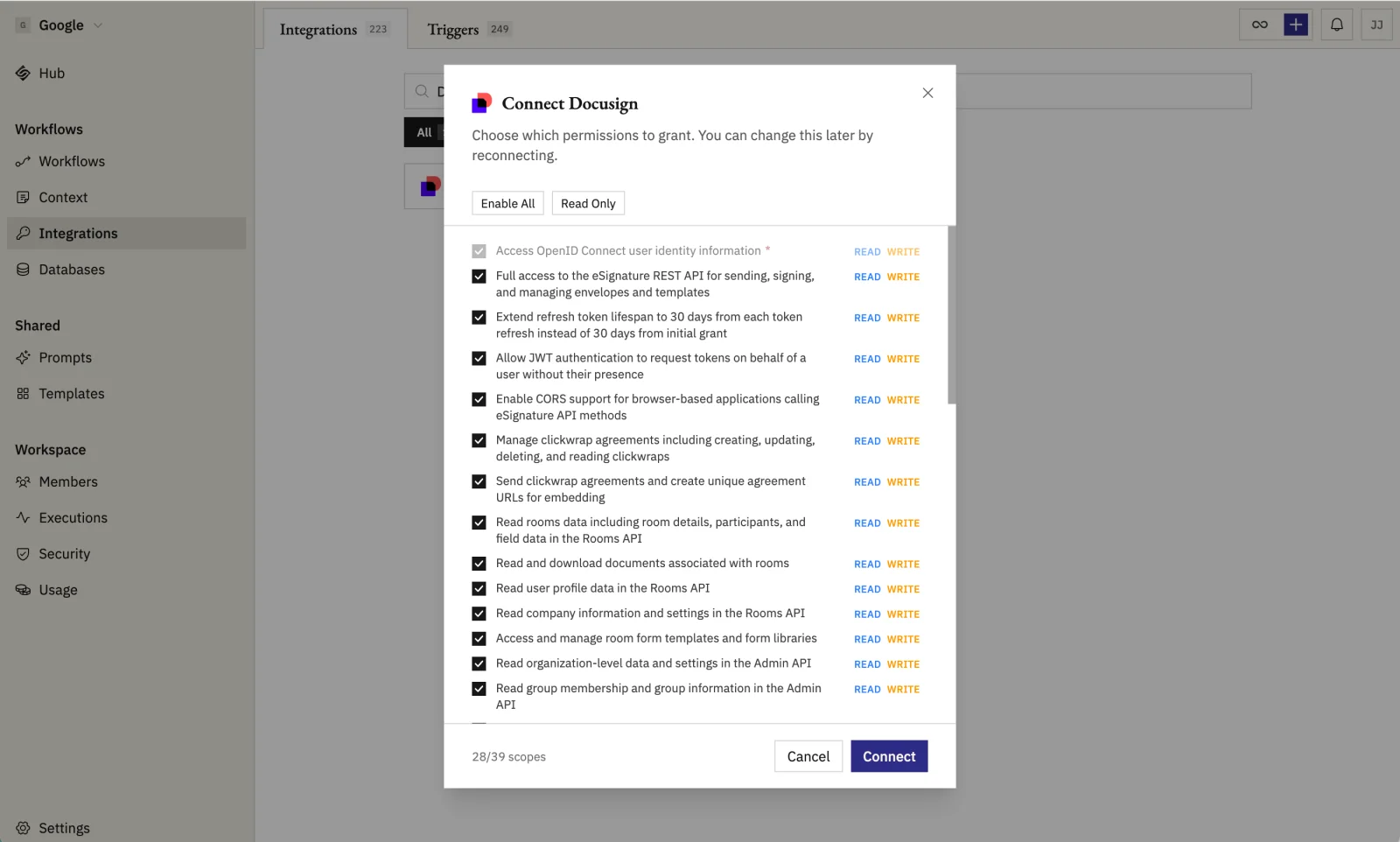The width and height of the screenshot is (1400, 842).
Task: Uncheck read and download room documents scope
Action: pyautogui.click(x=479, y=565)
